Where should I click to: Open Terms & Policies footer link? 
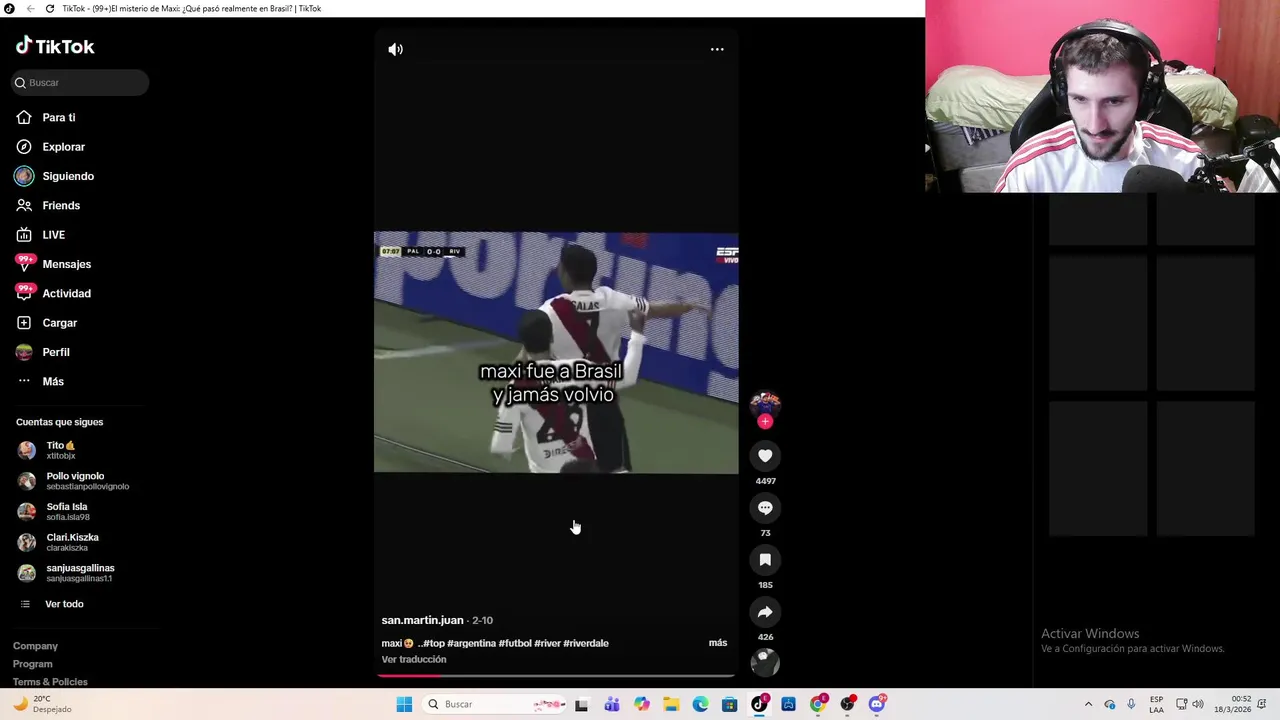point(50,682)
